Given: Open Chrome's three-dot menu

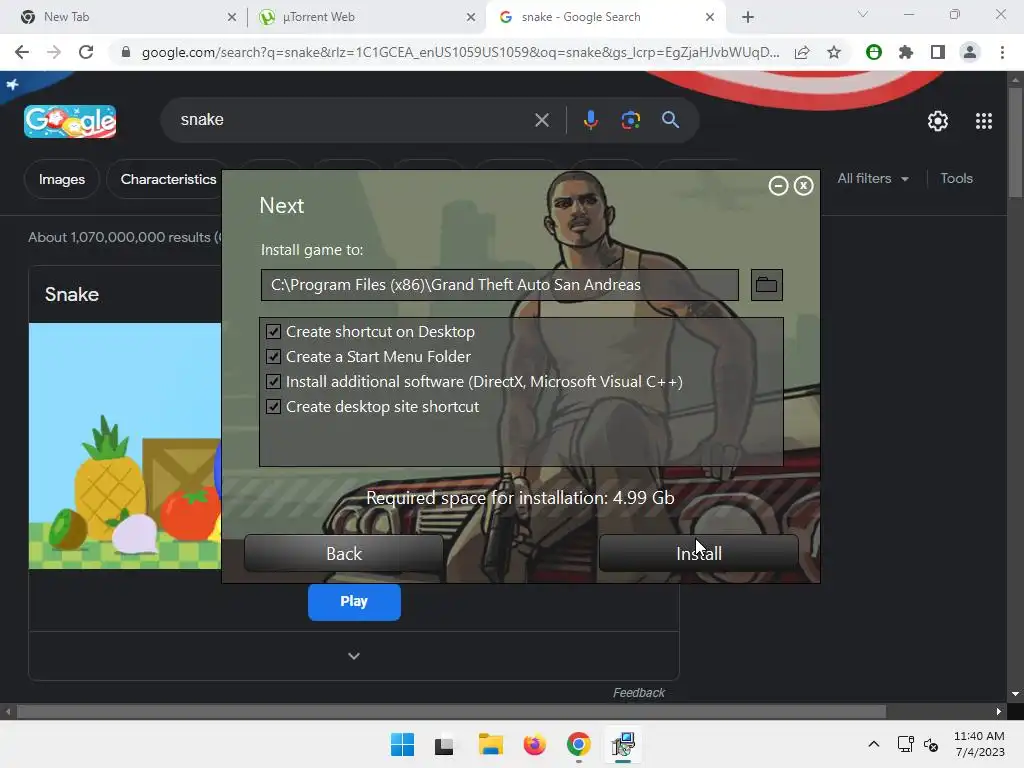Looking at the screenshot, I should (1002, 52).
